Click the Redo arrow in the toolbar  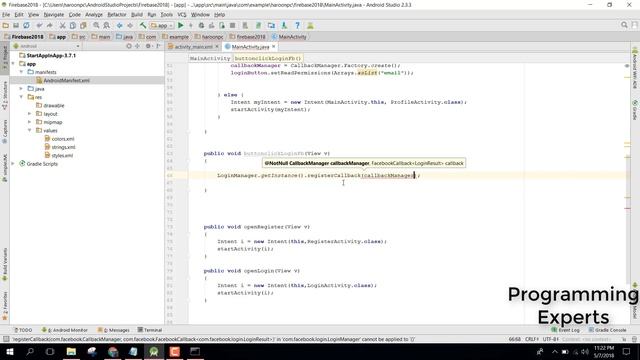tap(50, 25)
